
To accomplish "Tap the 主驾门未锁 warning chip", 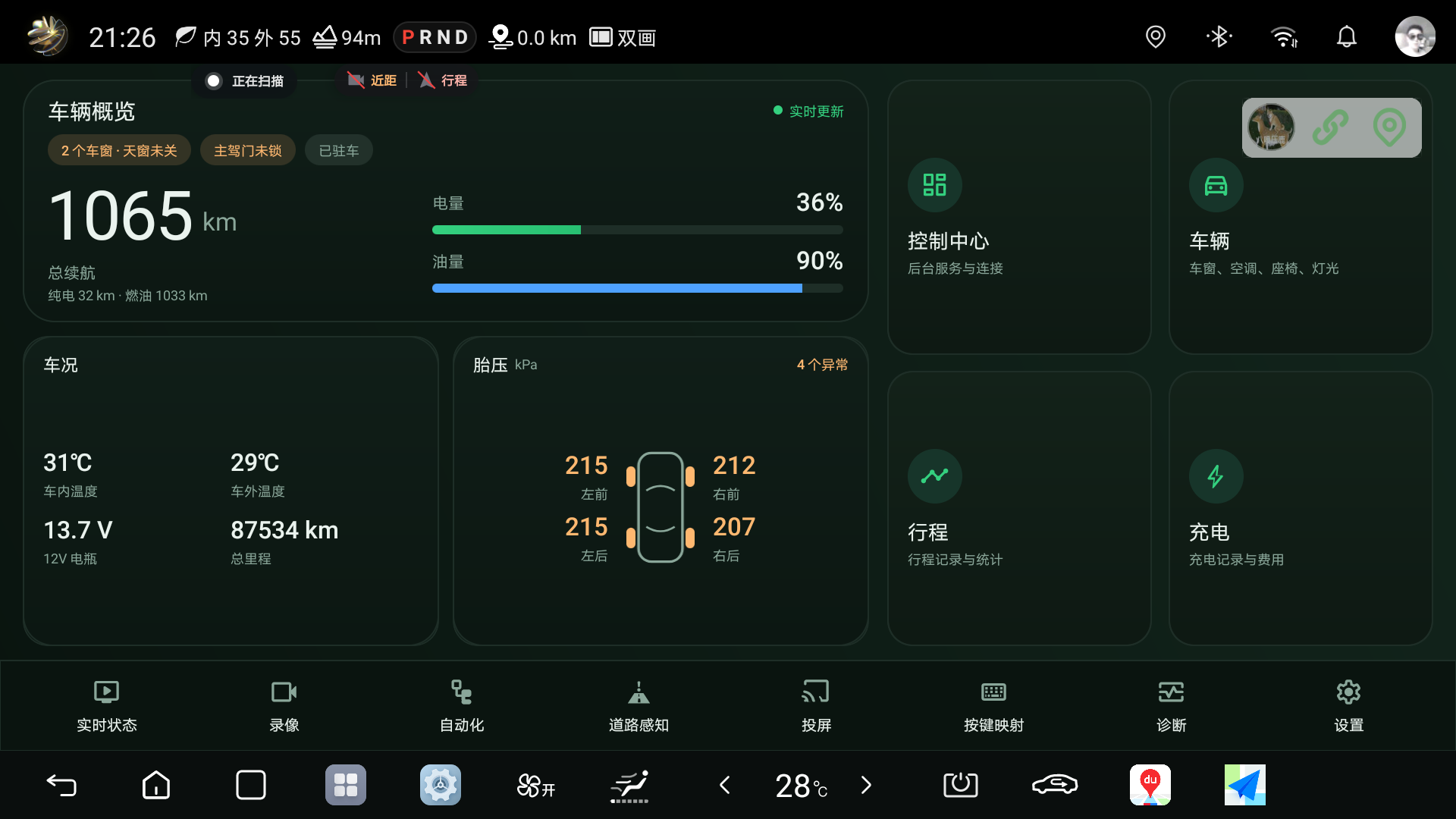I will pos(248,150).
